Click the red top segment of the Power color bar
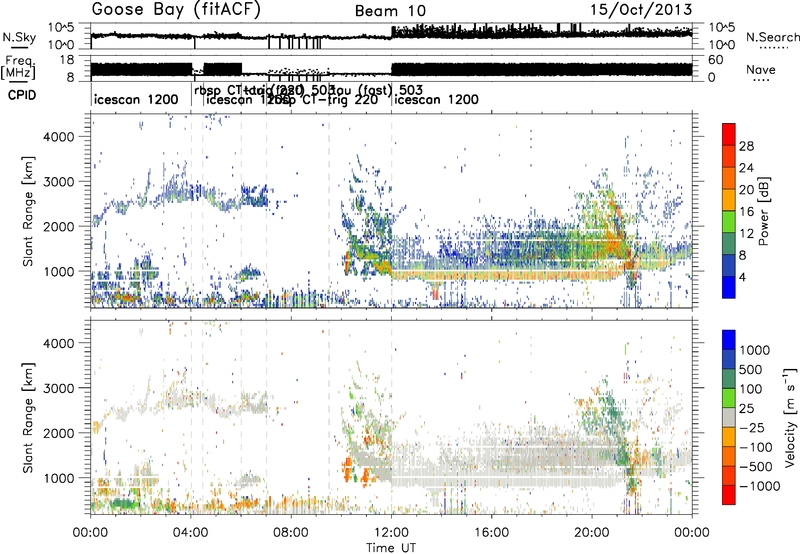Screen dimensions: 800x554 pyautogui.click(x=729, y=134)
